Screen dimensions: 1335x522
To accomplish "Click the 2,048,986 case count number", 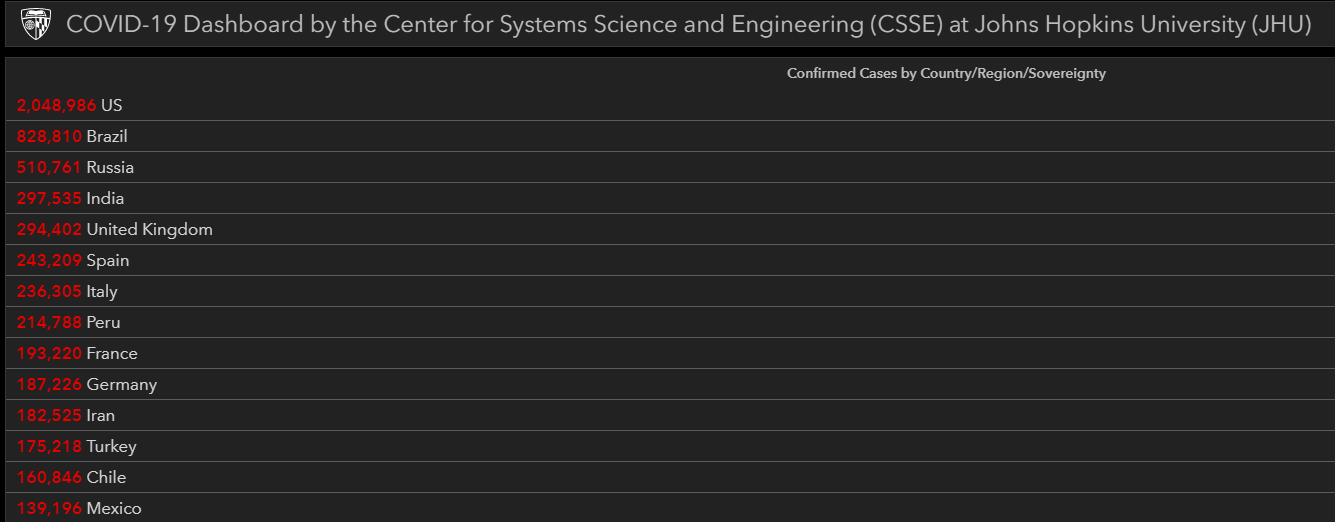I will (x=56, y=105).
